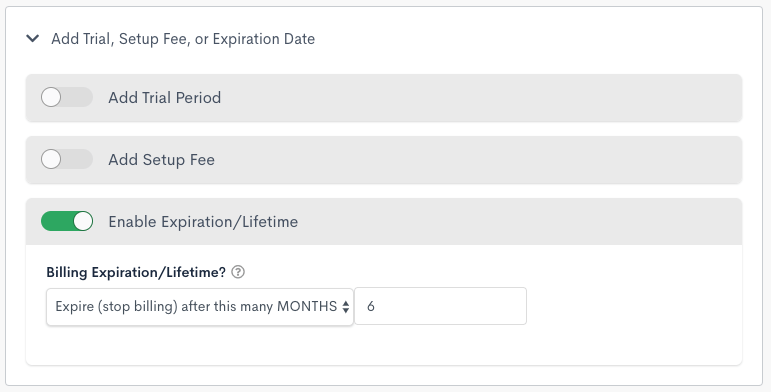Screen dimensions: 771x392
Task: Click the gray track of the Setup Fee toggle
Action: (x=77, y=159)
